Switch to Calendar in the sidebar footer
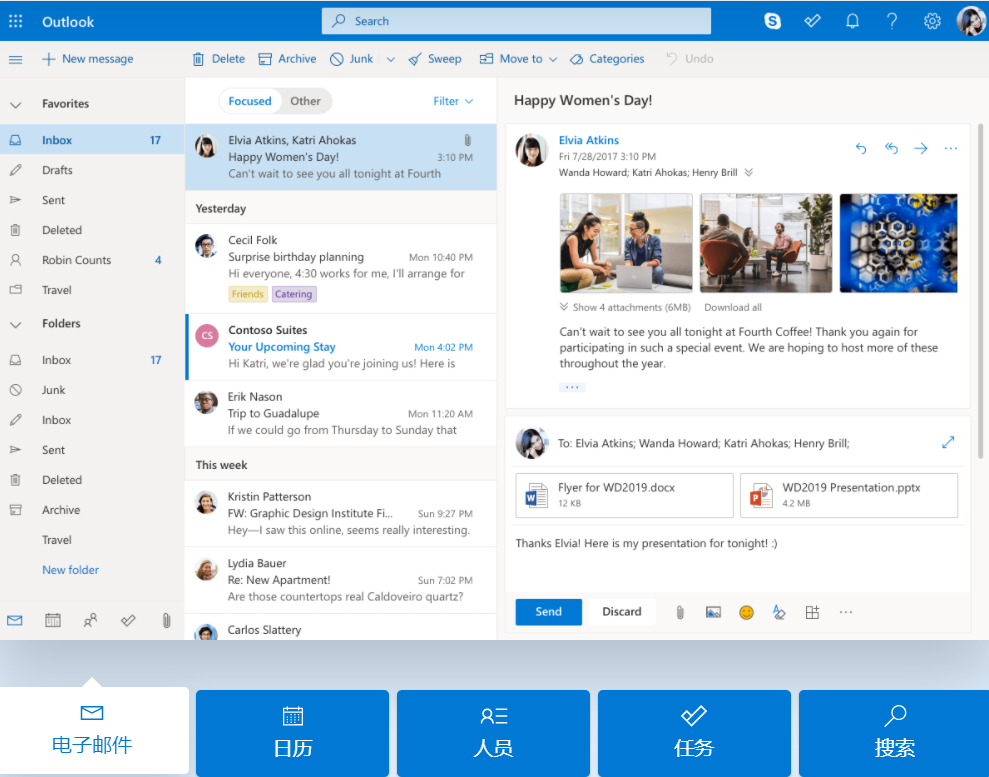989x777 pixels. click(x=53, y=621)
